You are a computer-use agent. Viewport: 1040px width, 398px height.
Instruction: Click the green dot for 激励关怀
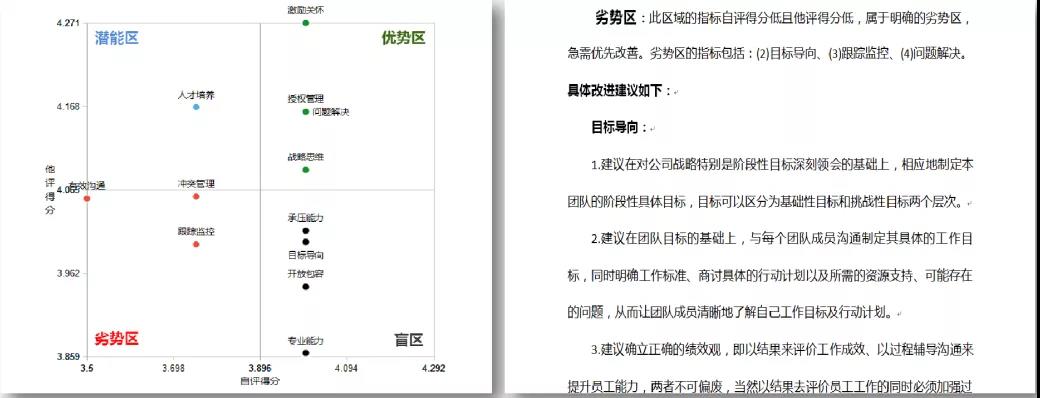pyautogui.click(x=306, y=23)
